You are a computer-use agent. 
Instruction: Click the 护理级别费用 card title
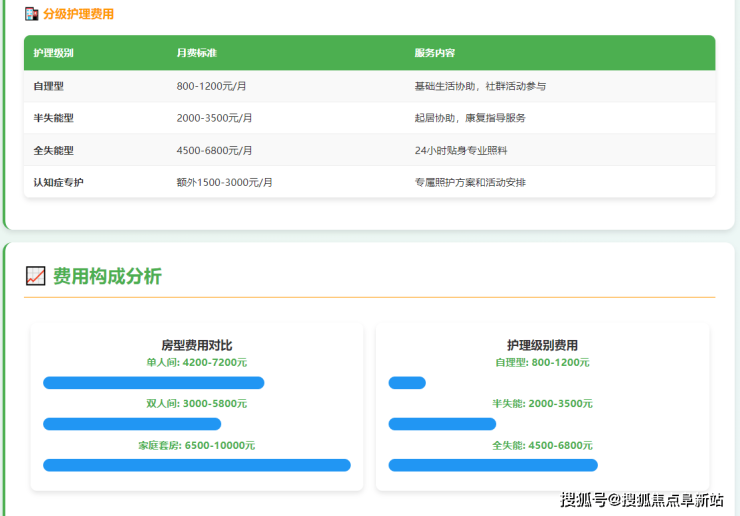[542, 345]
